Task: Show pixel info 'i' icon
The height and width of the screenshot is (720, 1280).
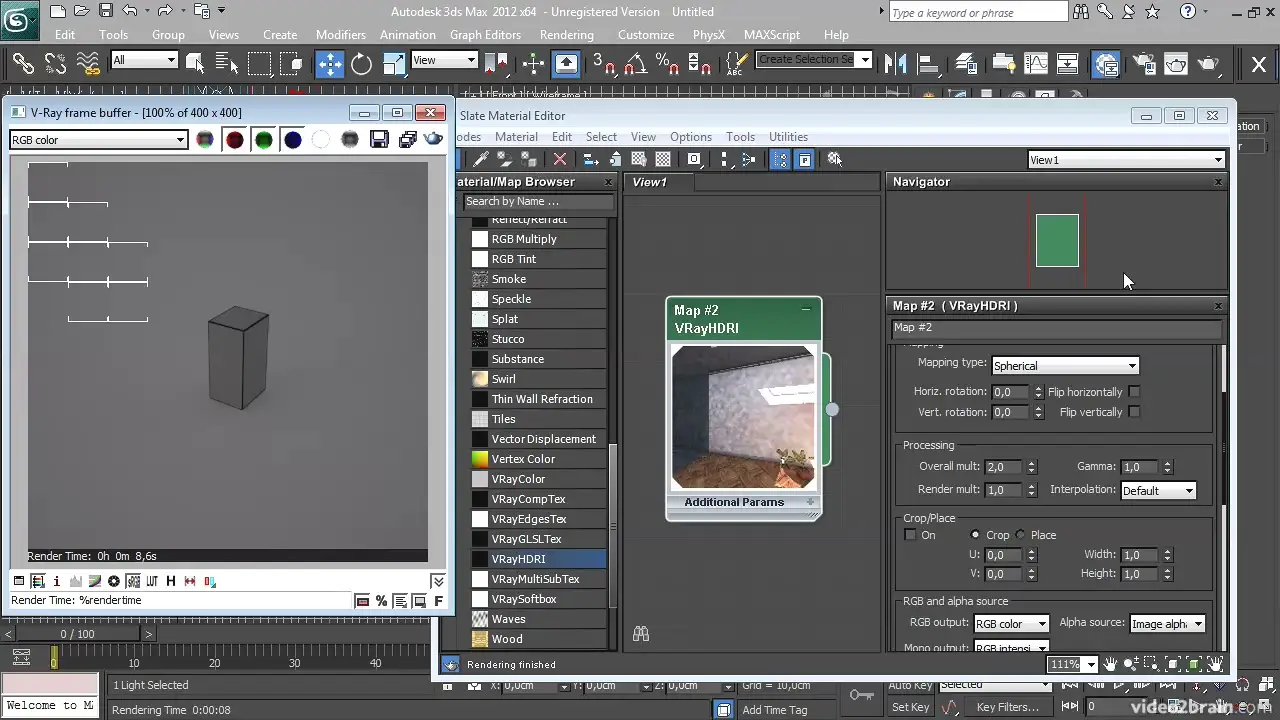Action: coord(57,581)
